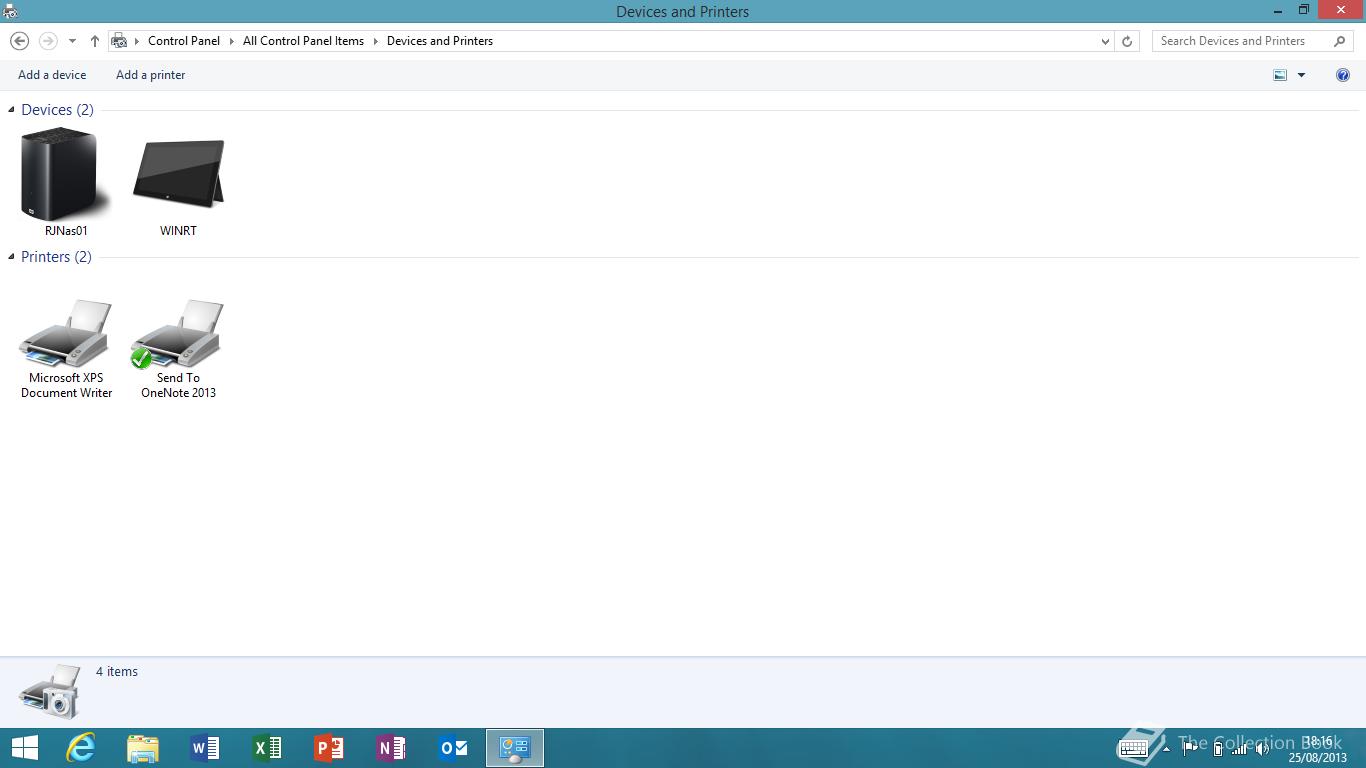Collapse the Printers (2) group
Viewport: 1366px width, 768px height.
(x=12, y=257)
